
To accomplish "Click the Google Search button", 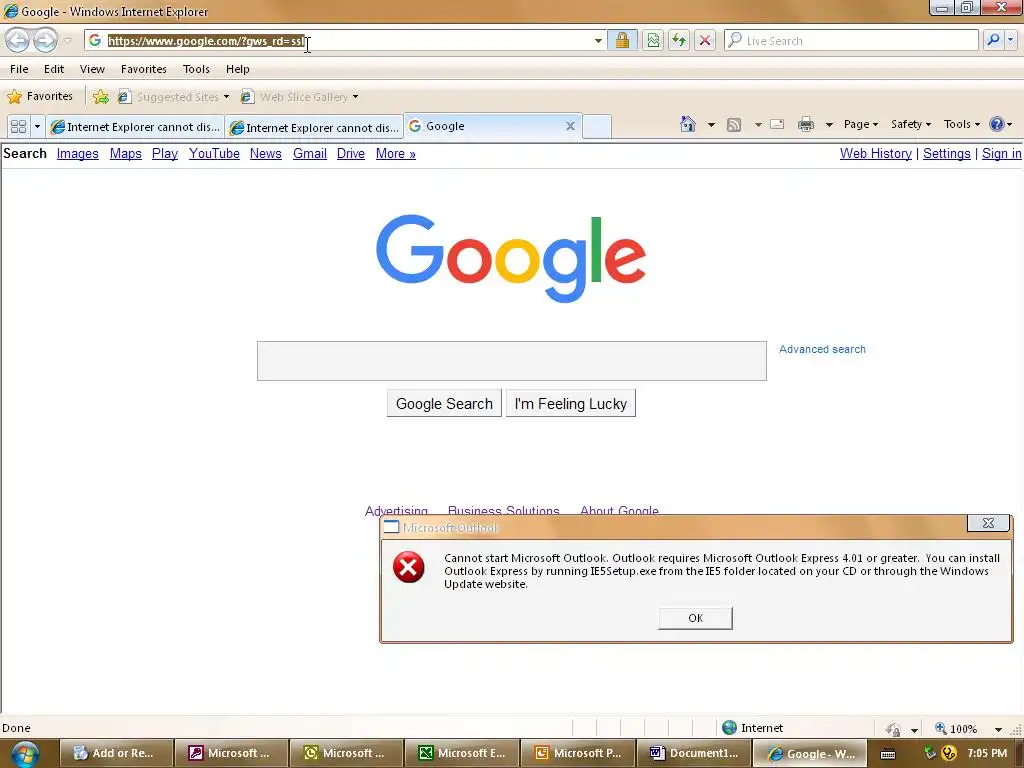I will (444, 404).
